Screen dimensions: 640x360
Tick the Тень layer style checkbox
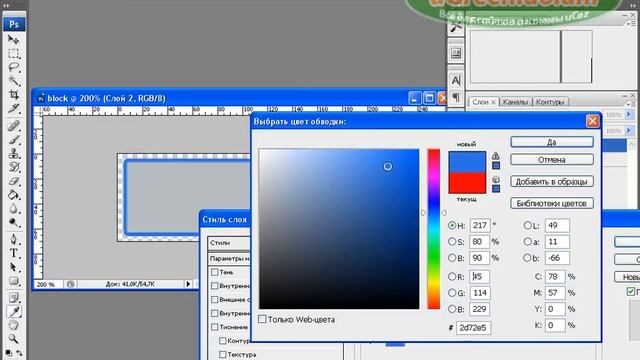pyautogui.click(x=215, y=272)
